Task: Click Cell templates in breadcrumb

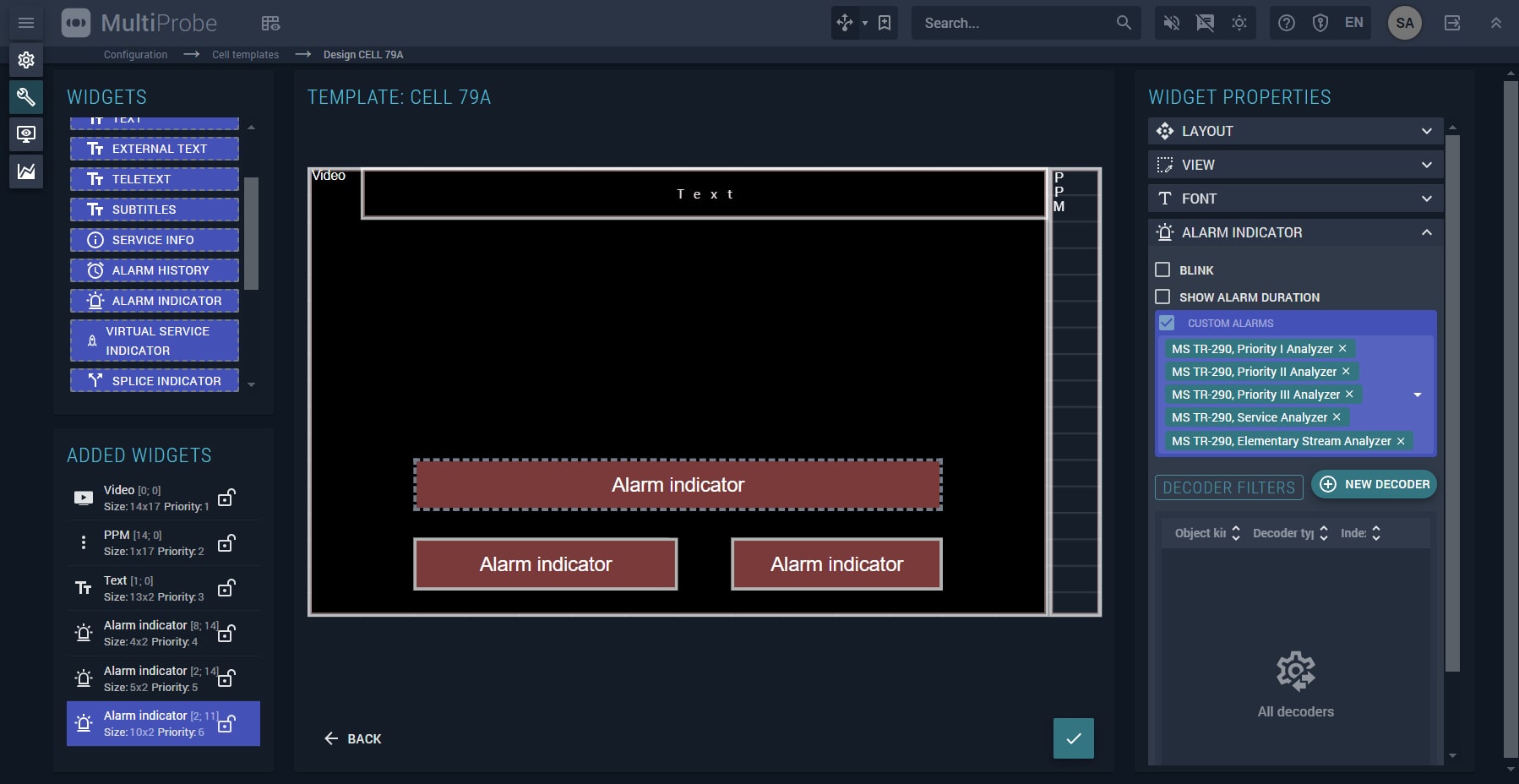Action: point(245,55)
